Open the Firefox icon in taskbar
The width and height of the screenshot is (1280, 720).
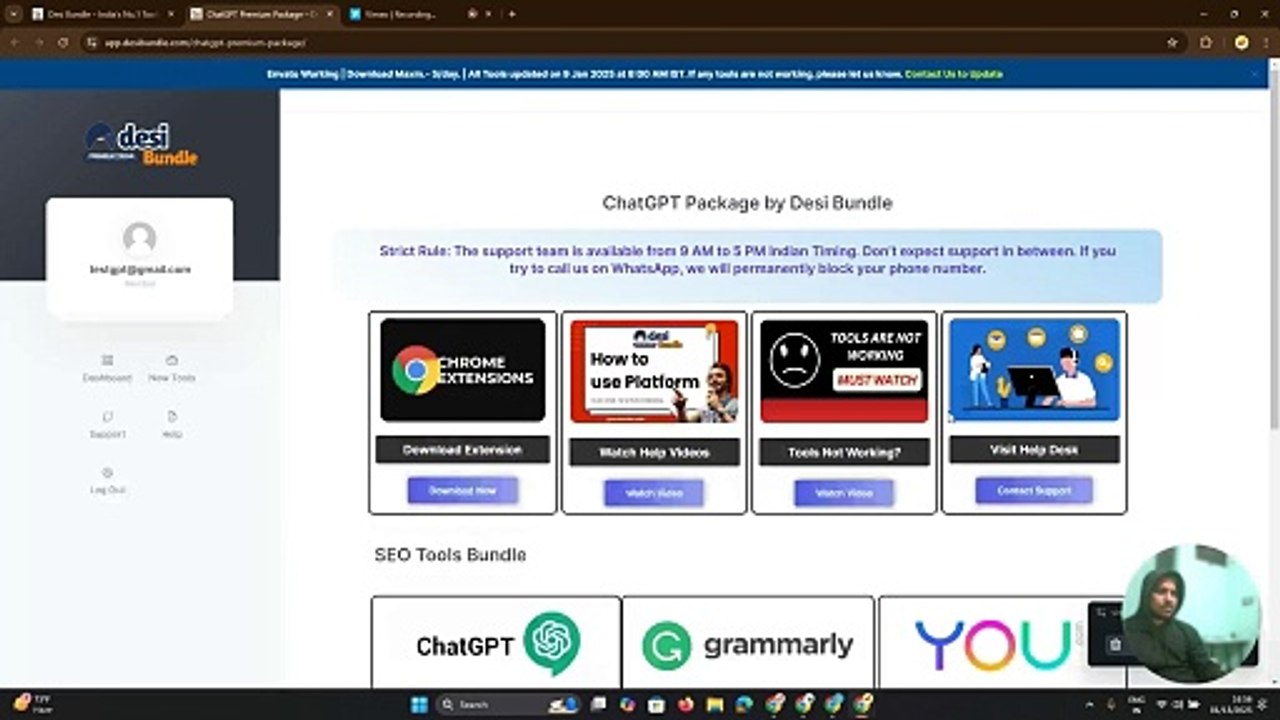click(685, 704)
